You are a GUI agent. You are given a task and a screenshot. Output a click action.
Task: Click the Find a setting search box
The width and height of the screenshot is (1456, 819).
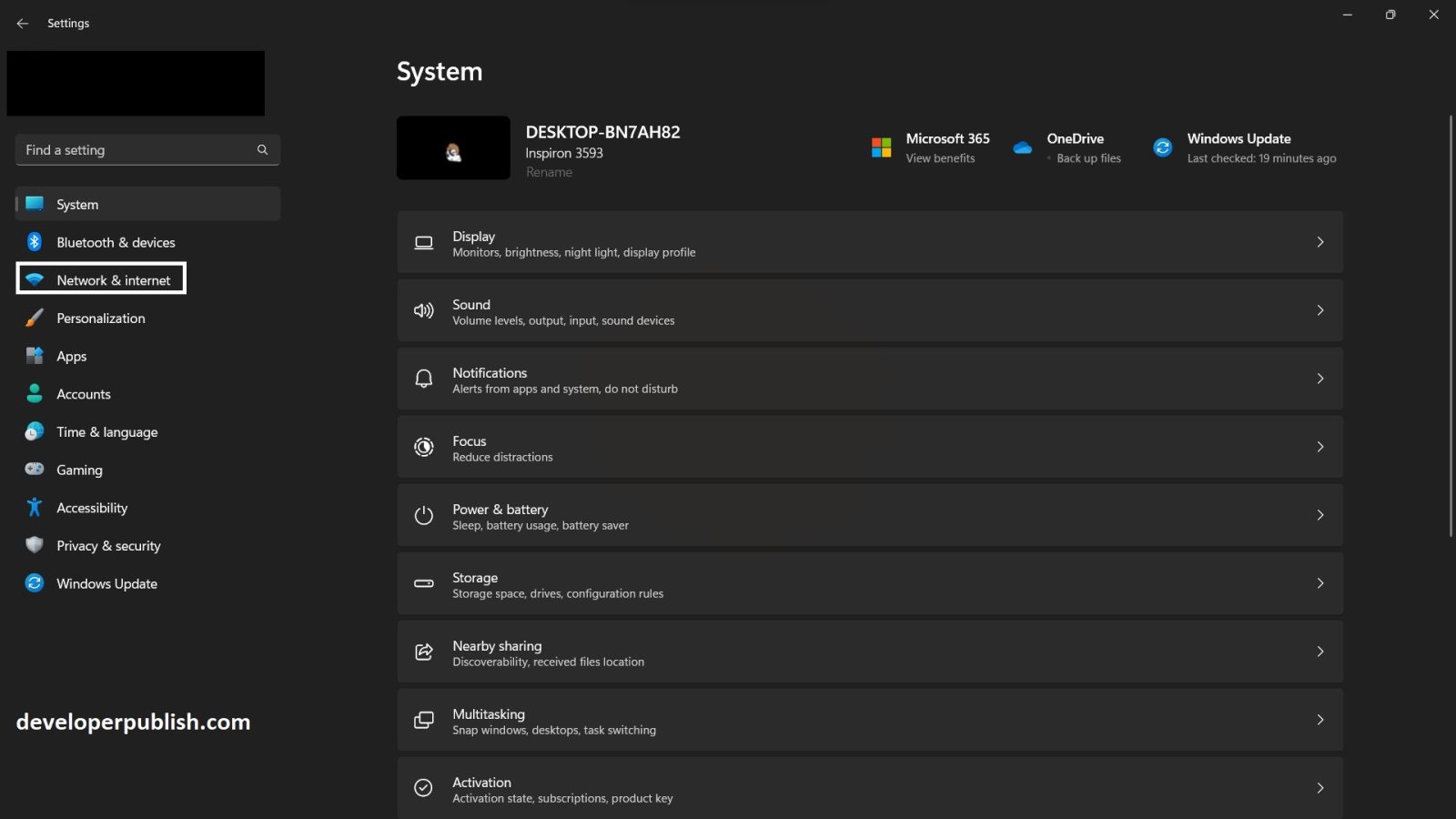147,150
